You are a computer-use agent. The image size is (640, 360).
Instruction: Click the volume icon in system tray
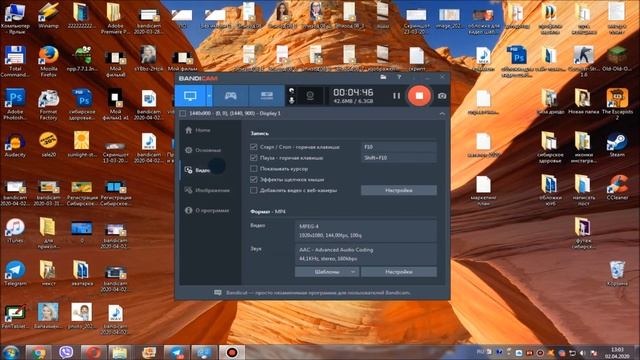coord(582,353)
